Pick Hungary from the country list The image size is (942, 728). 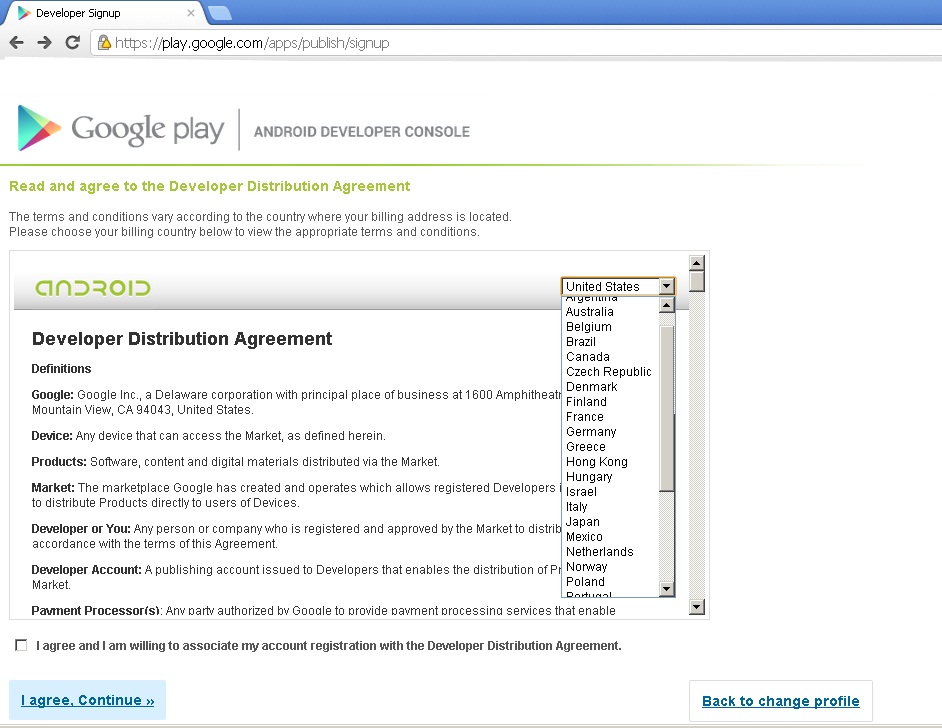[x=610, y=477]
